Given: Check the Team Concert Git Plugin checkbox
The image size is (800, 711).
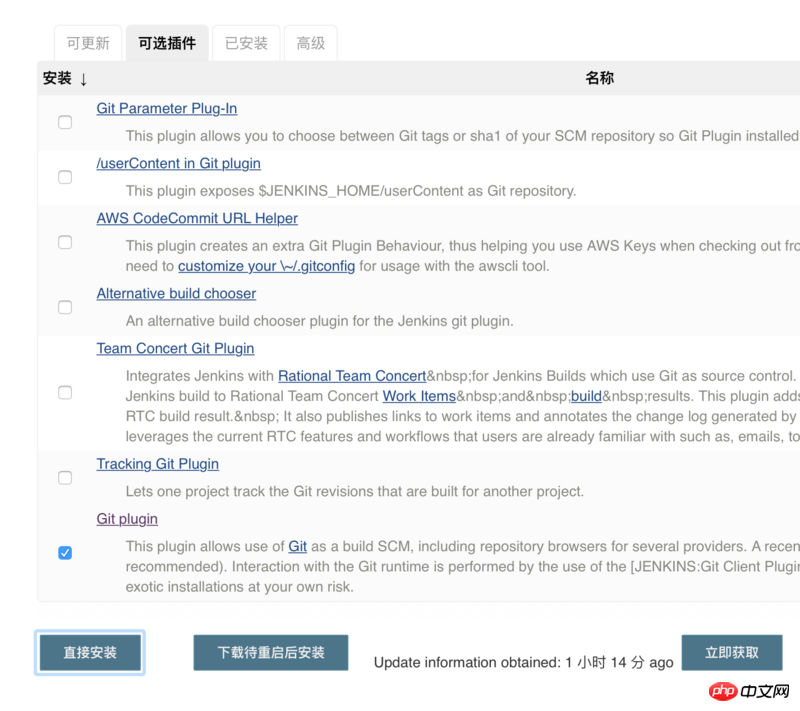Looking at the screenshot, I should 65,392.
